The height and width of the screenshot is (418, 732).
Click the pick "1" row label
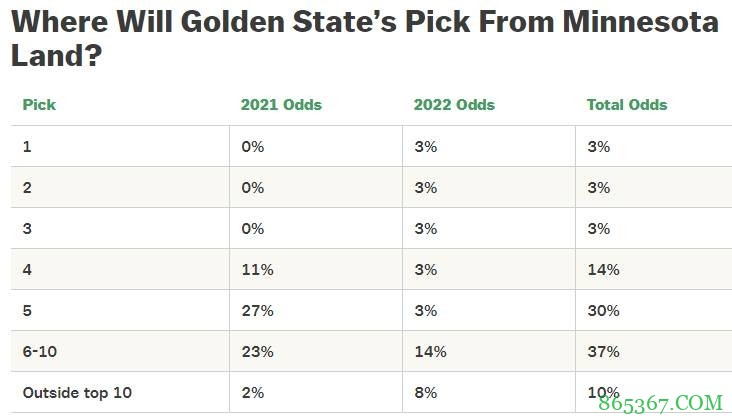pos(27,146)
